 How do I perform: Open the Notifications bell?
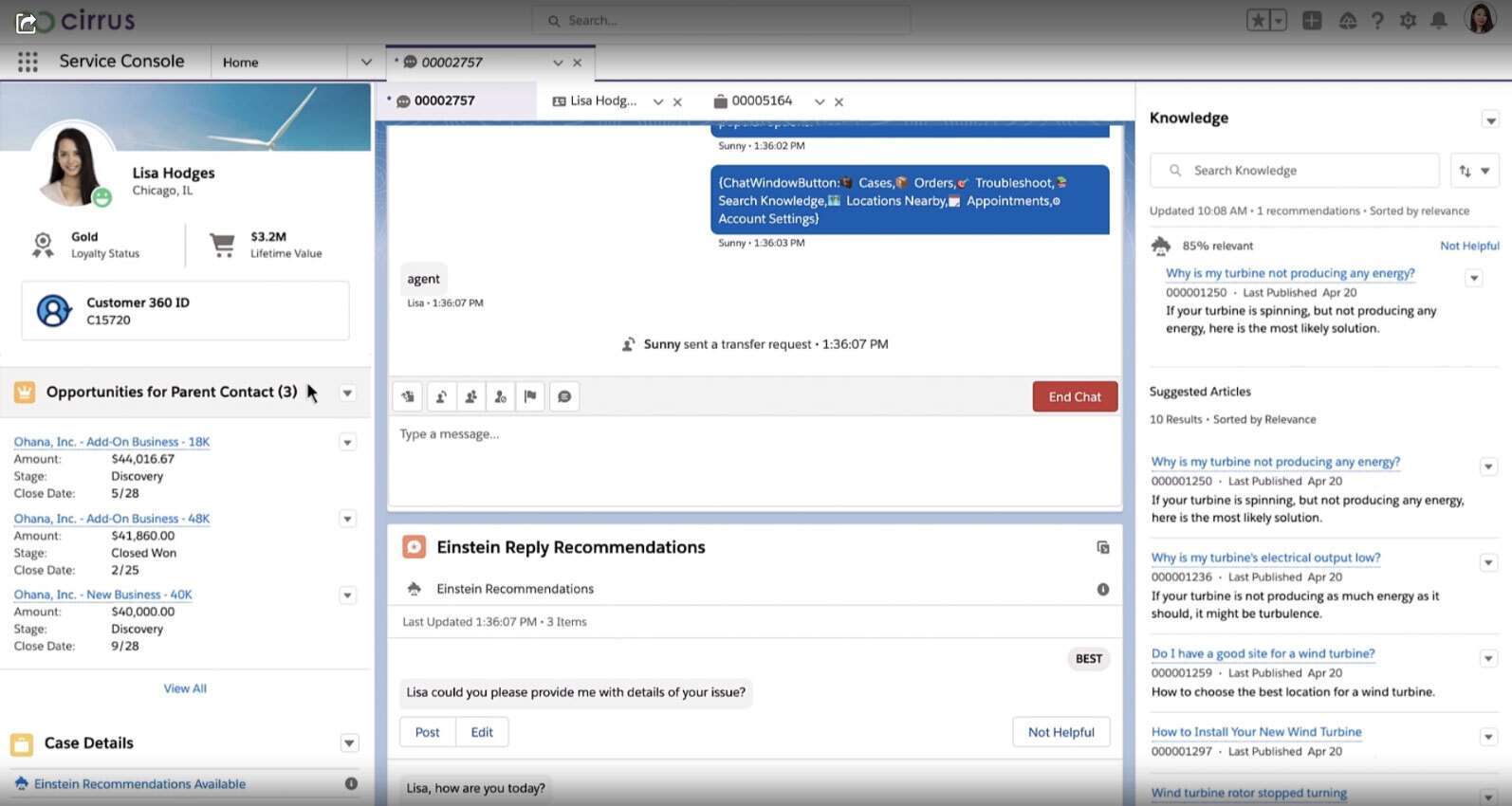(x=1439, y=20)
